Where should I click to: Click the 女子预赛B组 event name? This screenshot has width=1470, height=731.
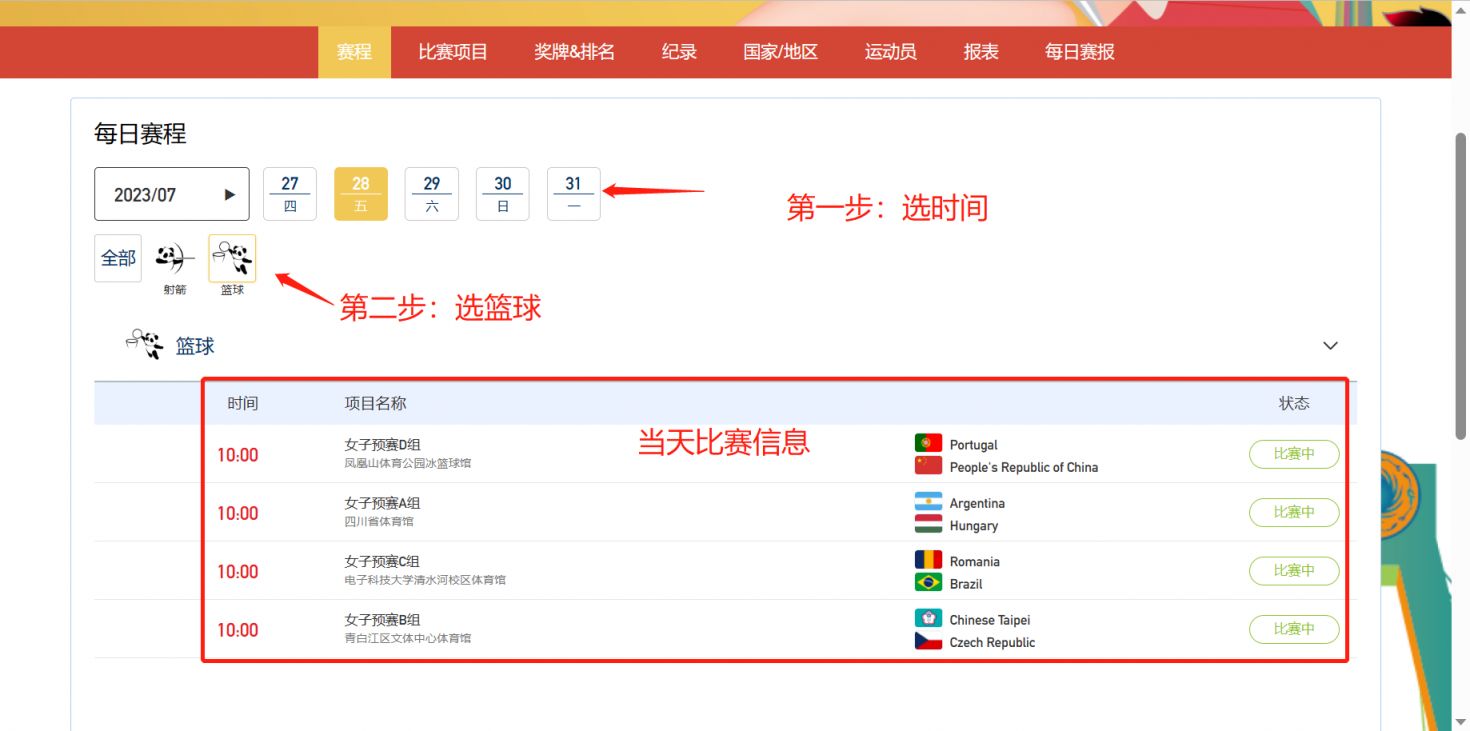pos(383,619)
